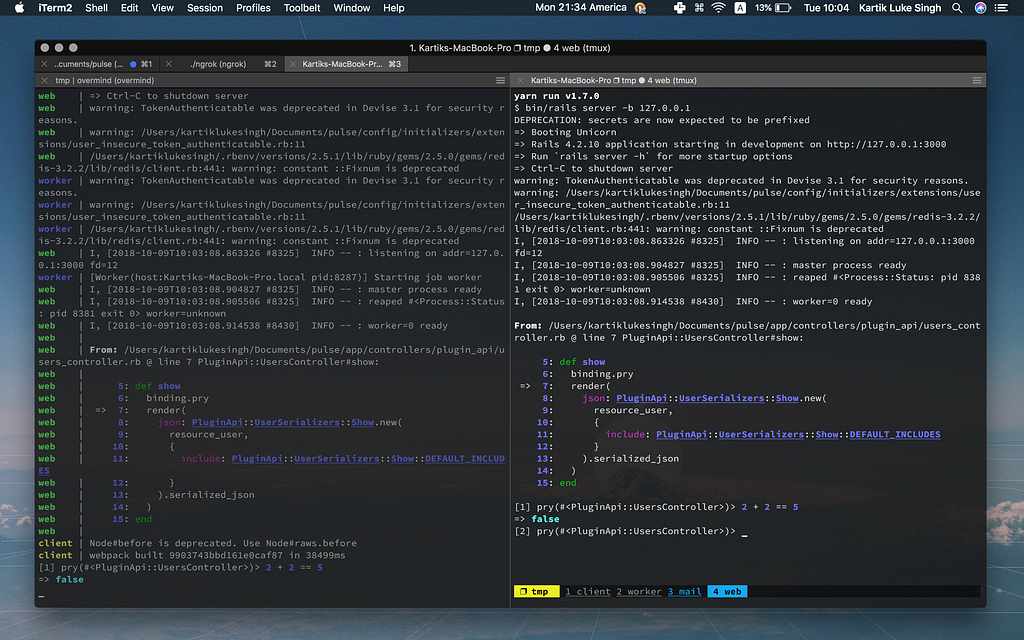This screenshot has width=1024, height=640.
Task: Click PluginApi link on line 8, left pane
Action: pos(217,423)
